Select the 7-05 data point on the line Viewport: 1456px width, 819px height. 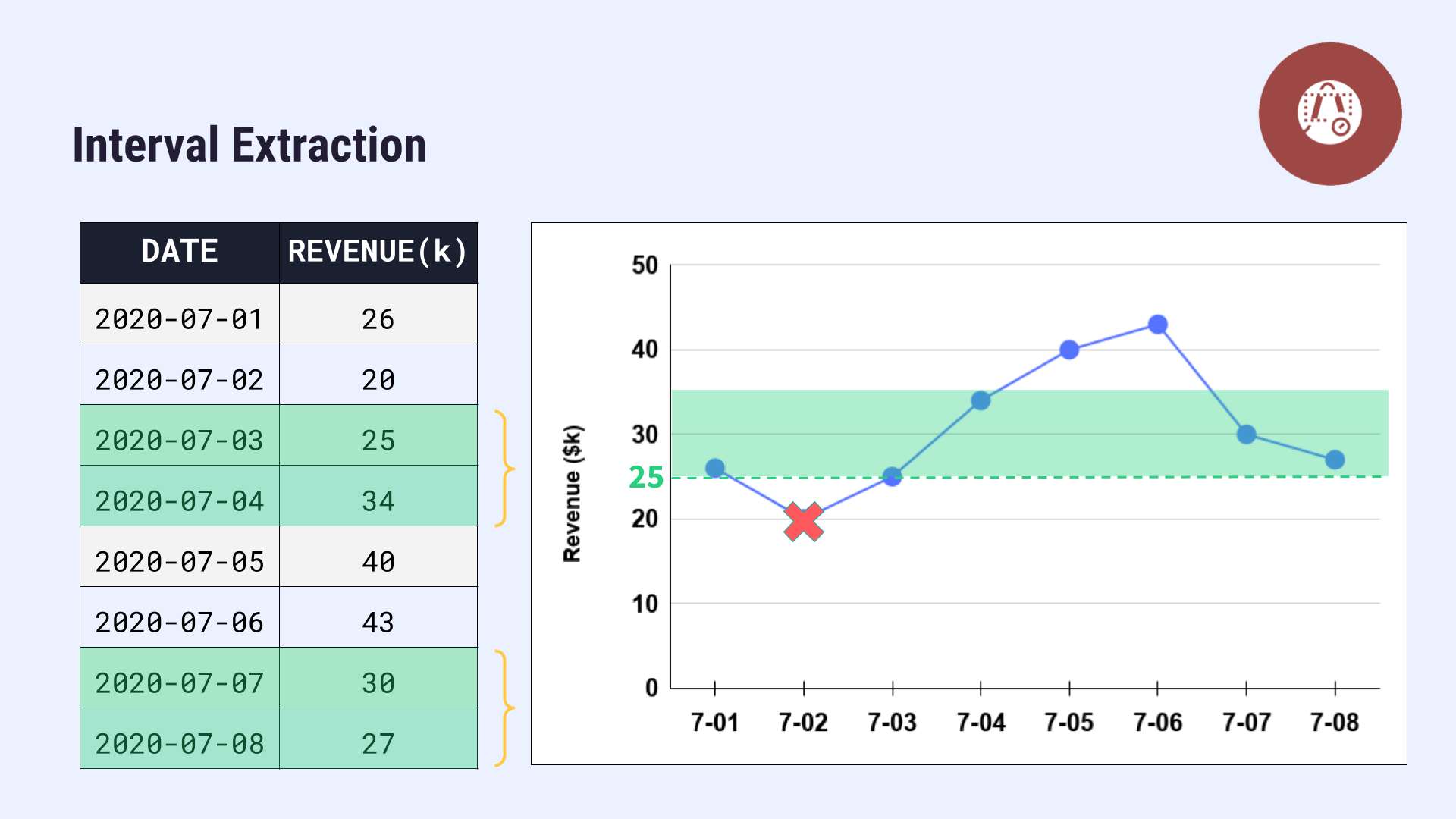pos(1069,350)
